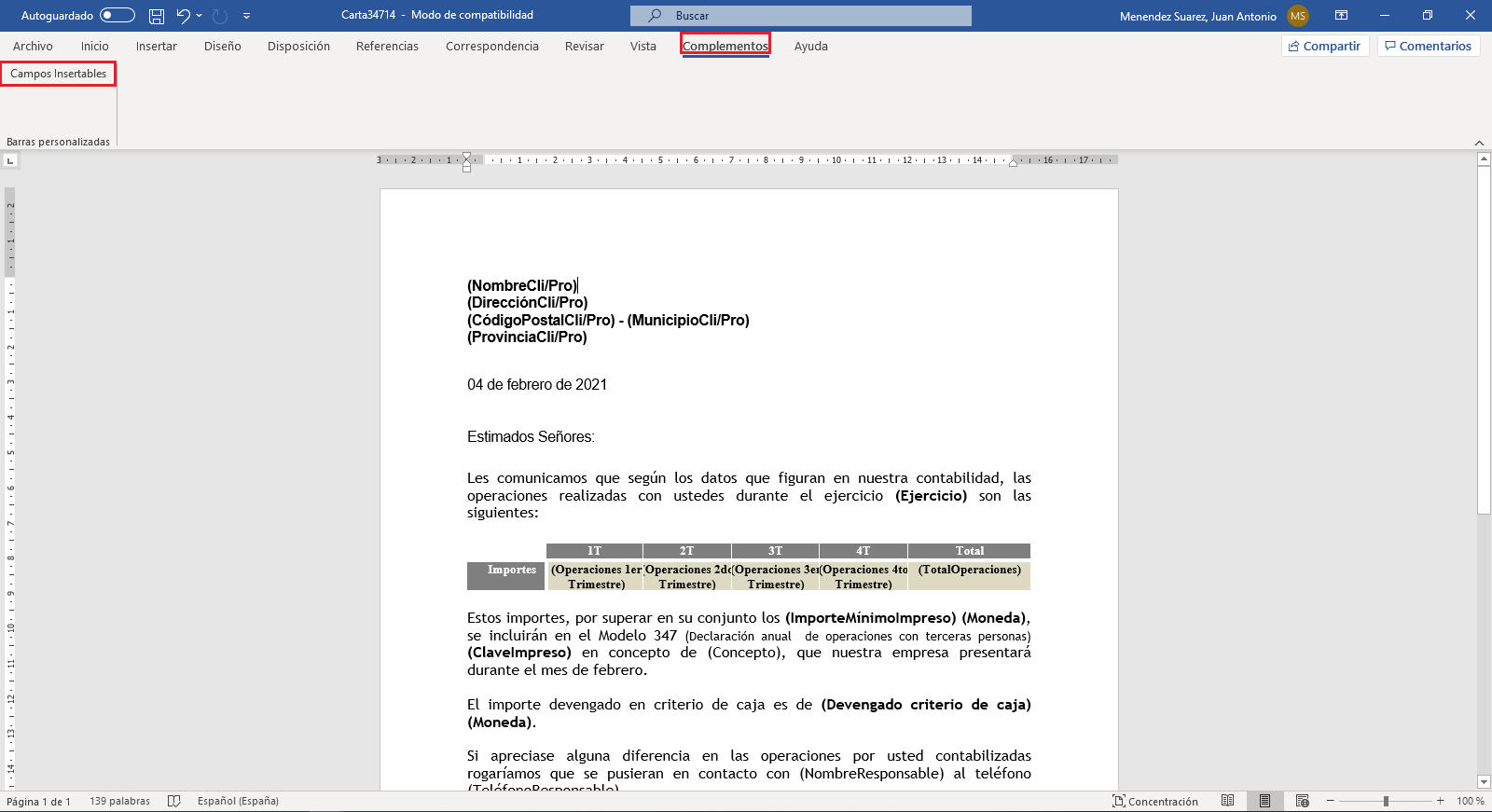This screenshot has width=1492, height=812.
Task: Enable Concentración focus mode
Action: 1154,801
